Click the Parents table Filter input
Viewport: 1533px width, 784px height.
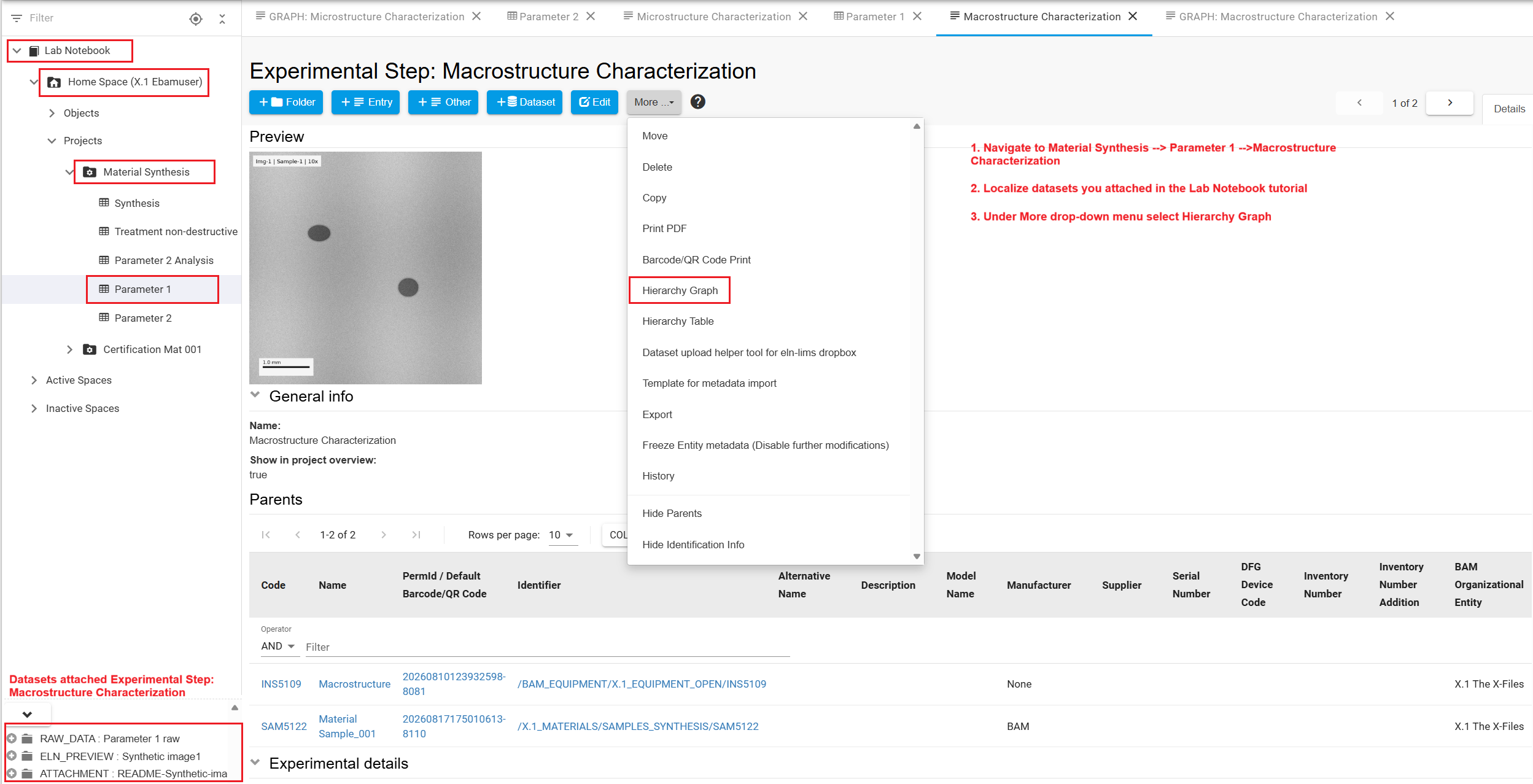547,647
